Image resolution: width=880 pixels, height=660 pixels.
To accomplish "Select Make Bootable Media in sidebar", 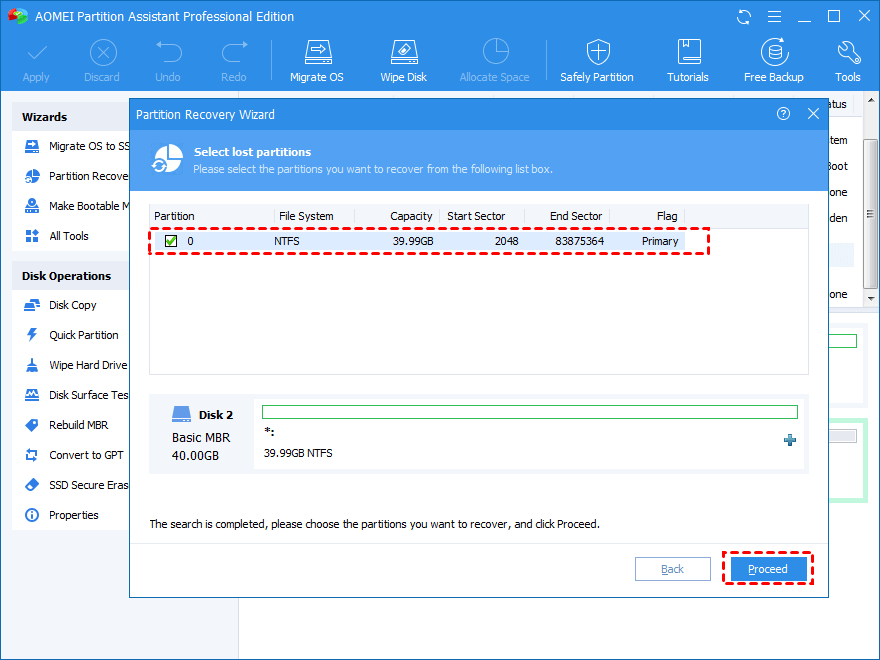I will 76,206.
